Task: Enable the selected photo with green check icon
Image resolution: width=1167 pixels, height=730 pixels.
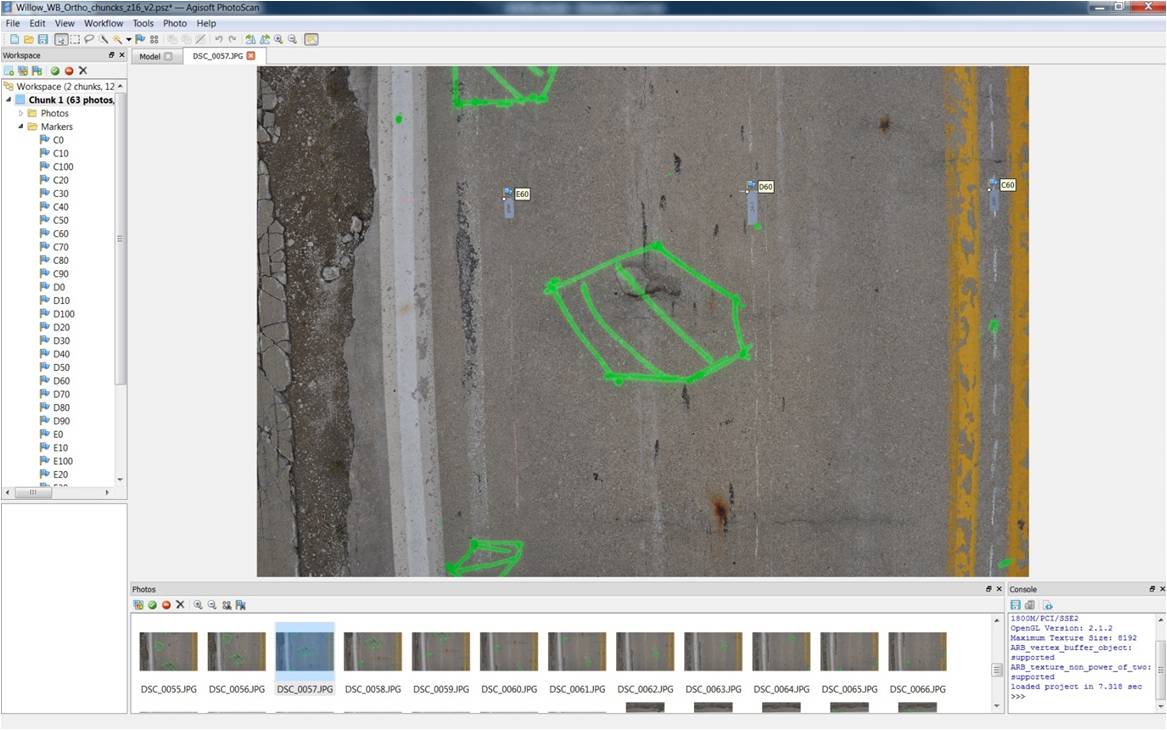Action: coord(152,604)
